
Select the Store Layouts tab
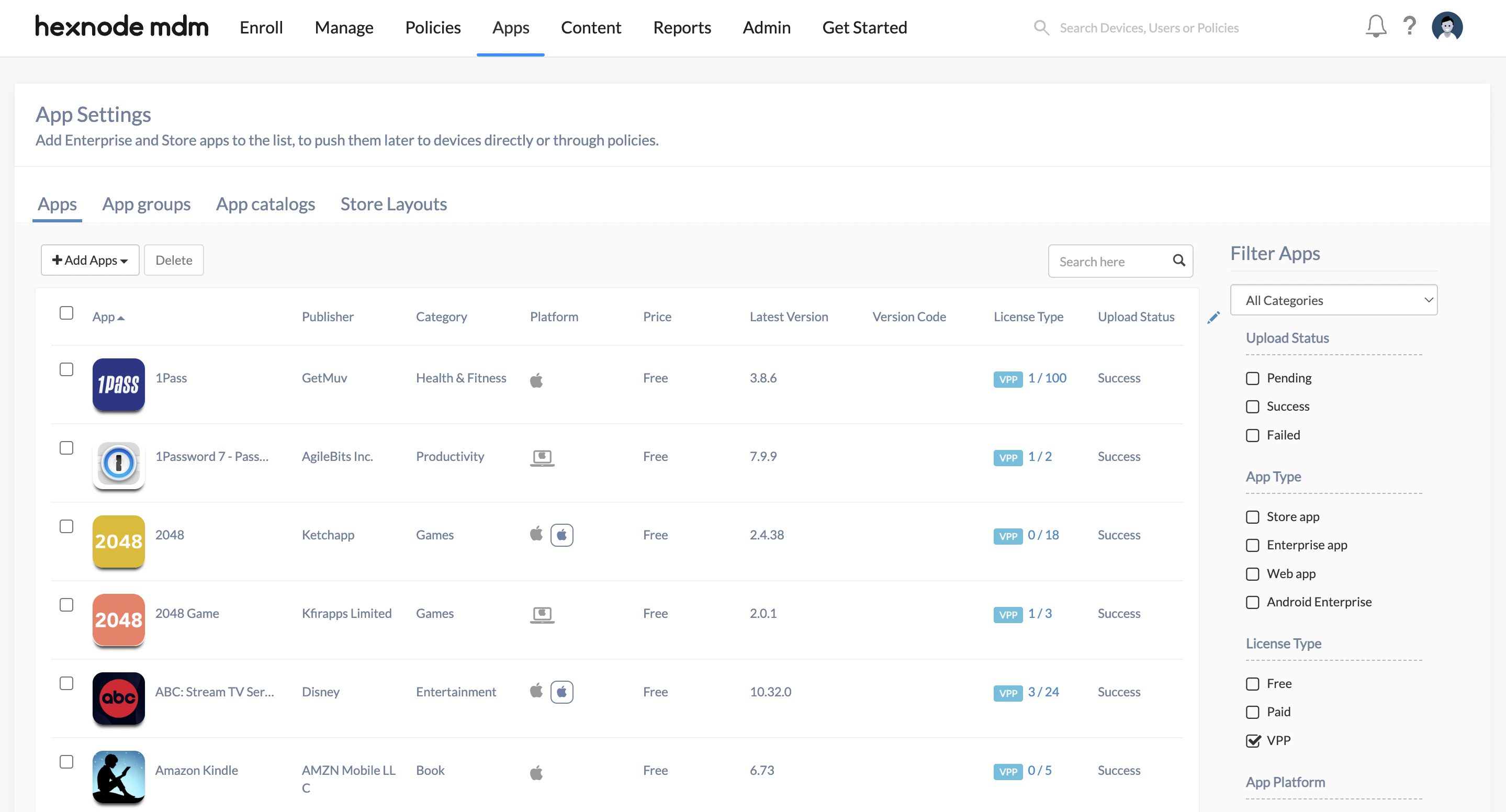(394, 203)
